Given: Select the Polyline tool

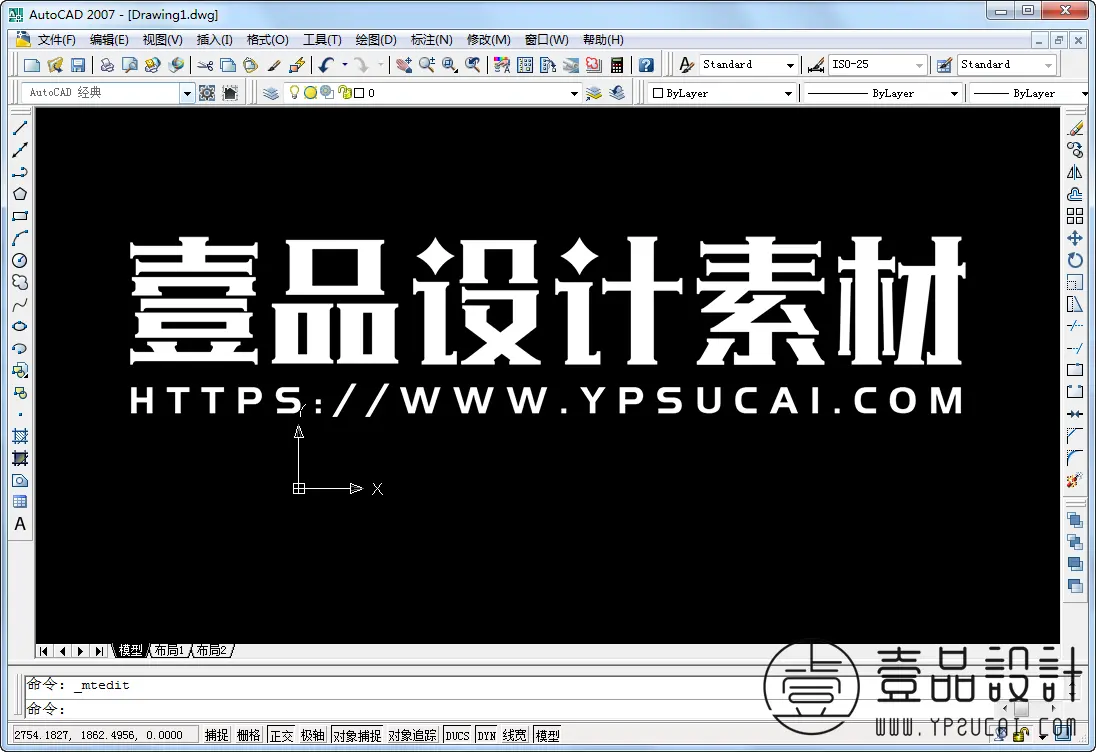Looking at the screenshot, I should pyautogui.click(x=20, y=172).
